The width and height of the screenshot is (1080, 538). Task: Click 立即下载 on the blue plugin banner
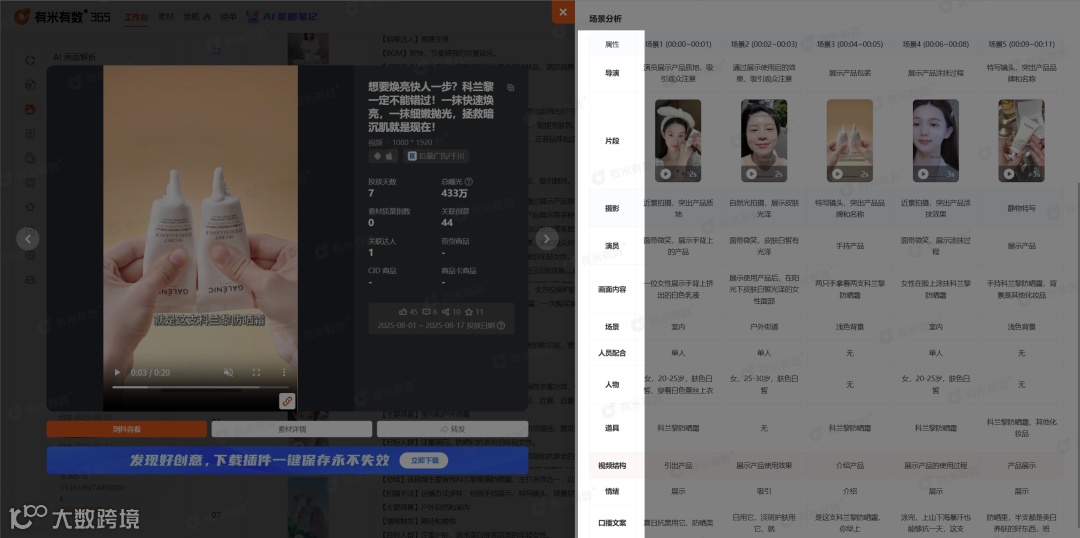pyautogui.click(x=424, y=460)
